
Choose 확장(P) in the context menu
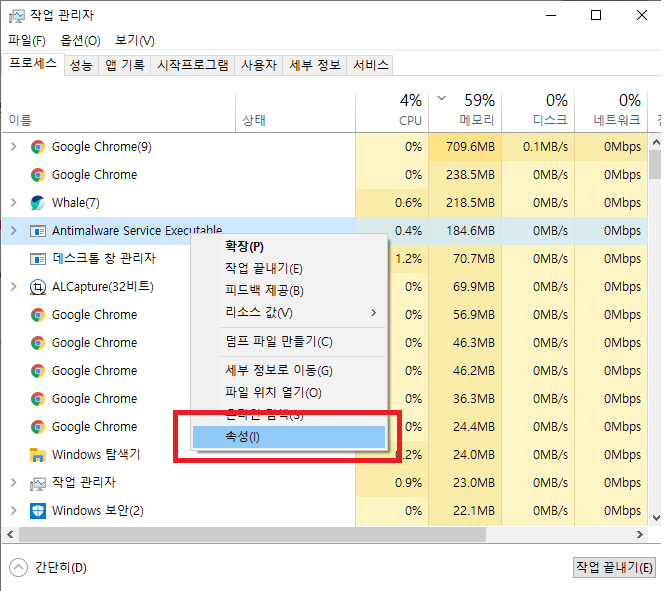(289, 246)
